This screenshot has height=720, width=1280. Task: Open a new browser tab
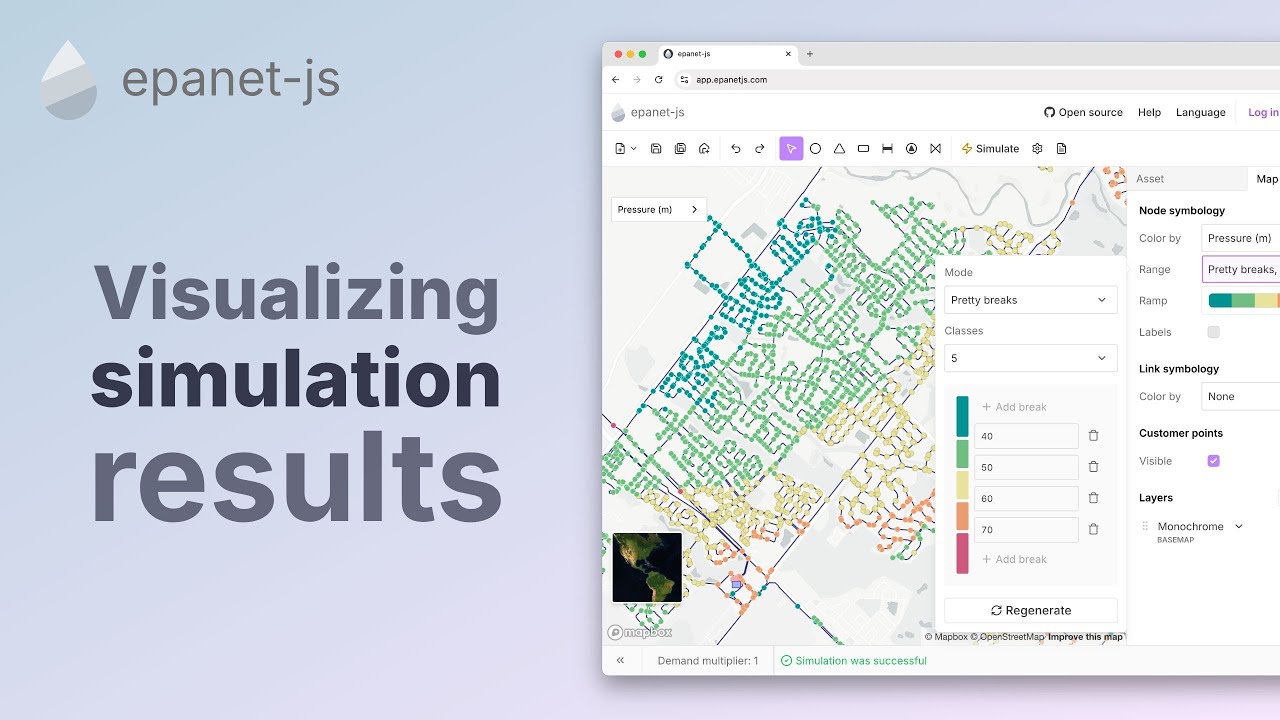click(809, 54)
